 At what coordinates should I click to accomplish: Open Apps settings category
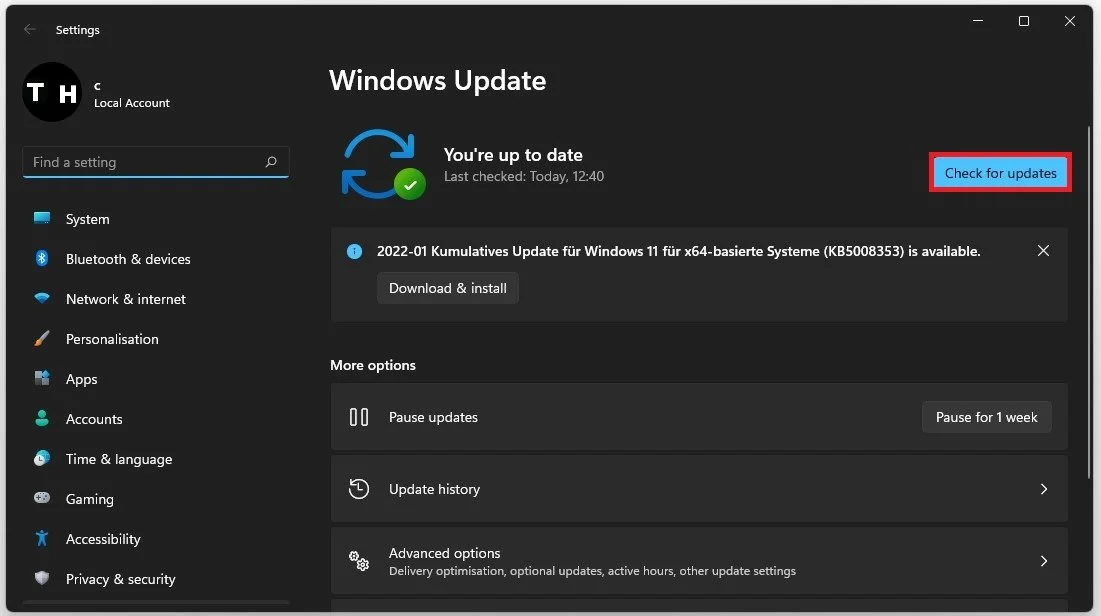156,379
